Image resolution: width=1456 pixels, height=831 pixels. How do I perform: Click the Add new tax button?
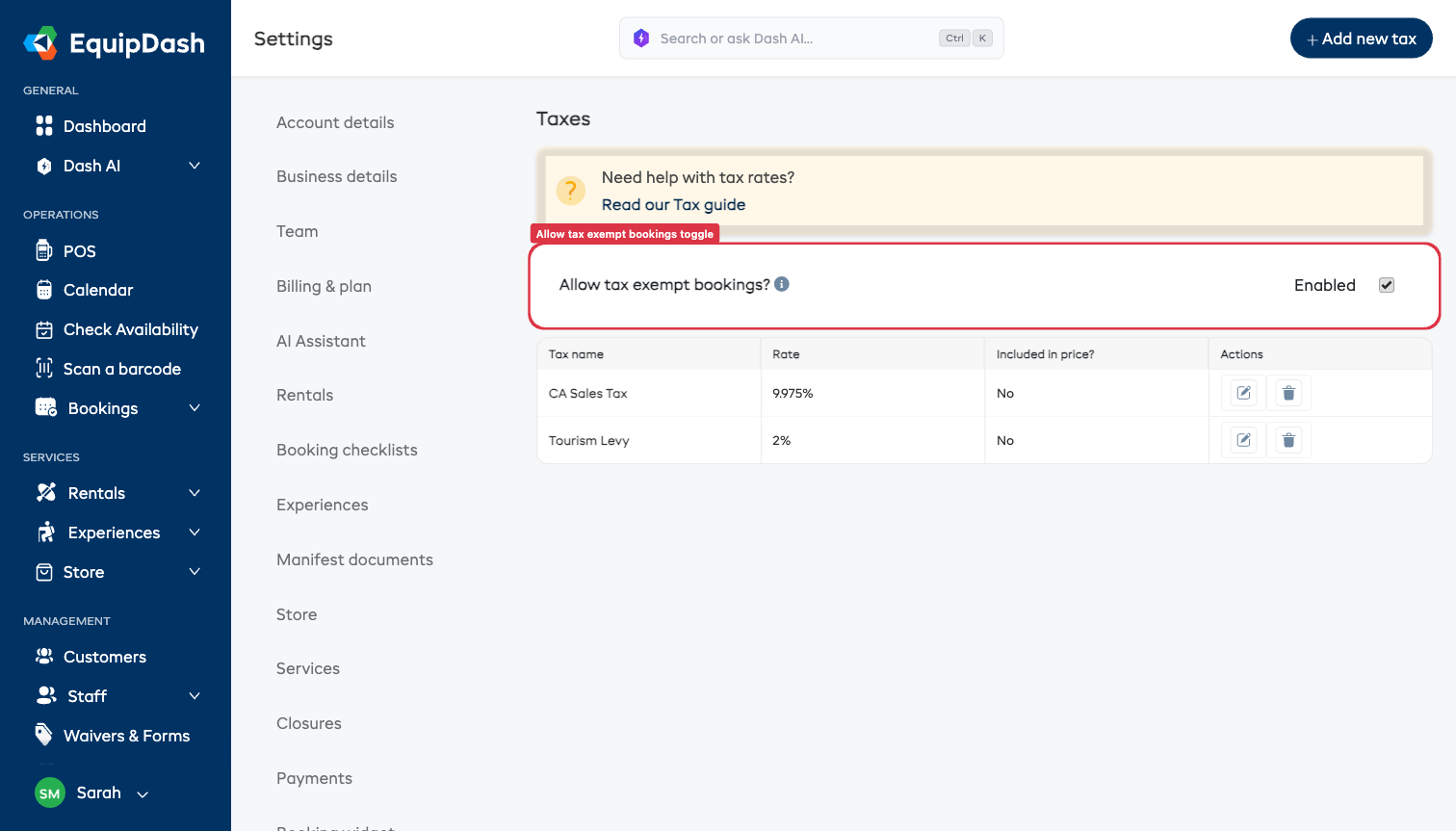[x=1361, y=39]
